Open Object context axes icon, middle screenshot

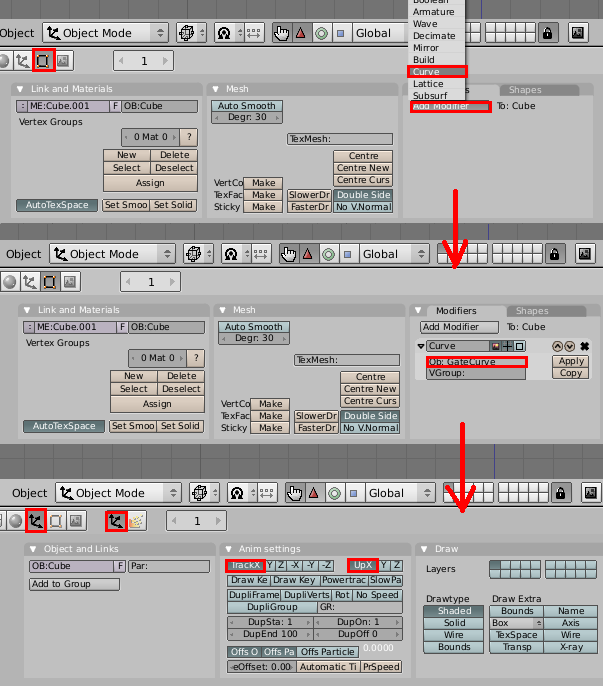(30, 282)
